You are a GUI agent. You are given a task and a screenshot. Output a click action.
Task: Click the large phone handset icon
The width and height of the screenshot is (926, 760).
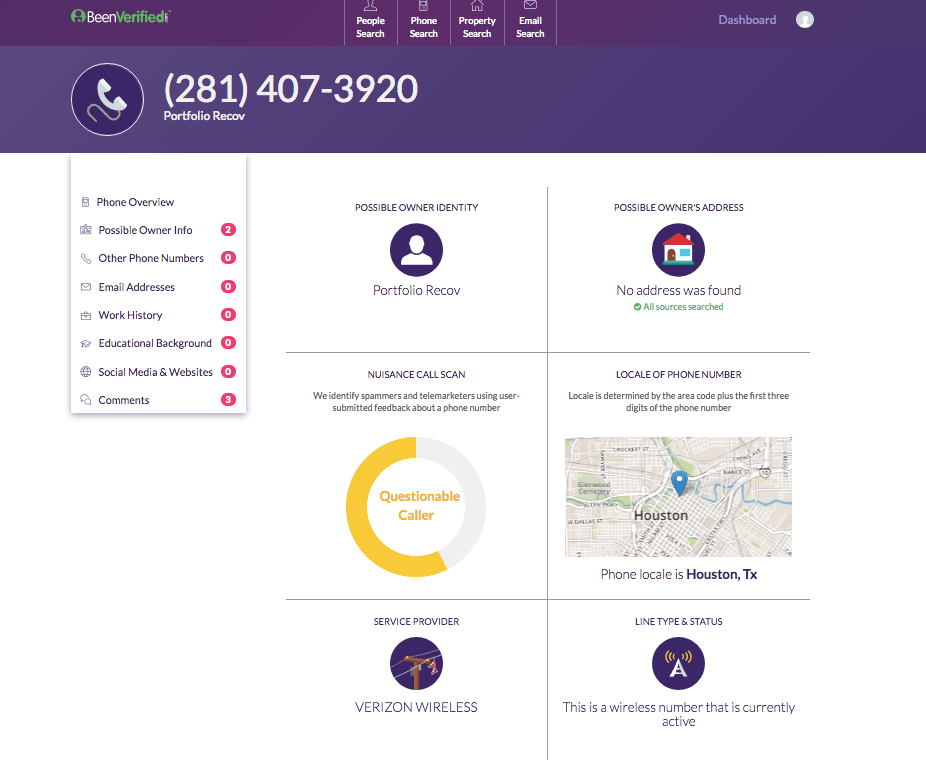tap(107, 99)
